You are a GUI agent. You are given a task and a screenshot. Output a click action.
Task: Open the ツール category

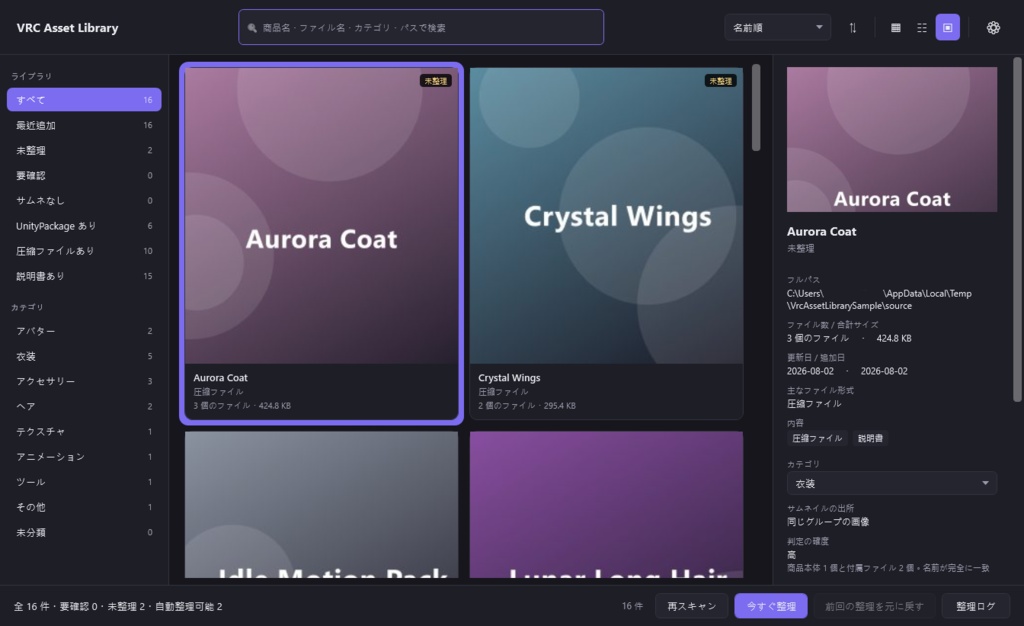click(x=84, y=482)
